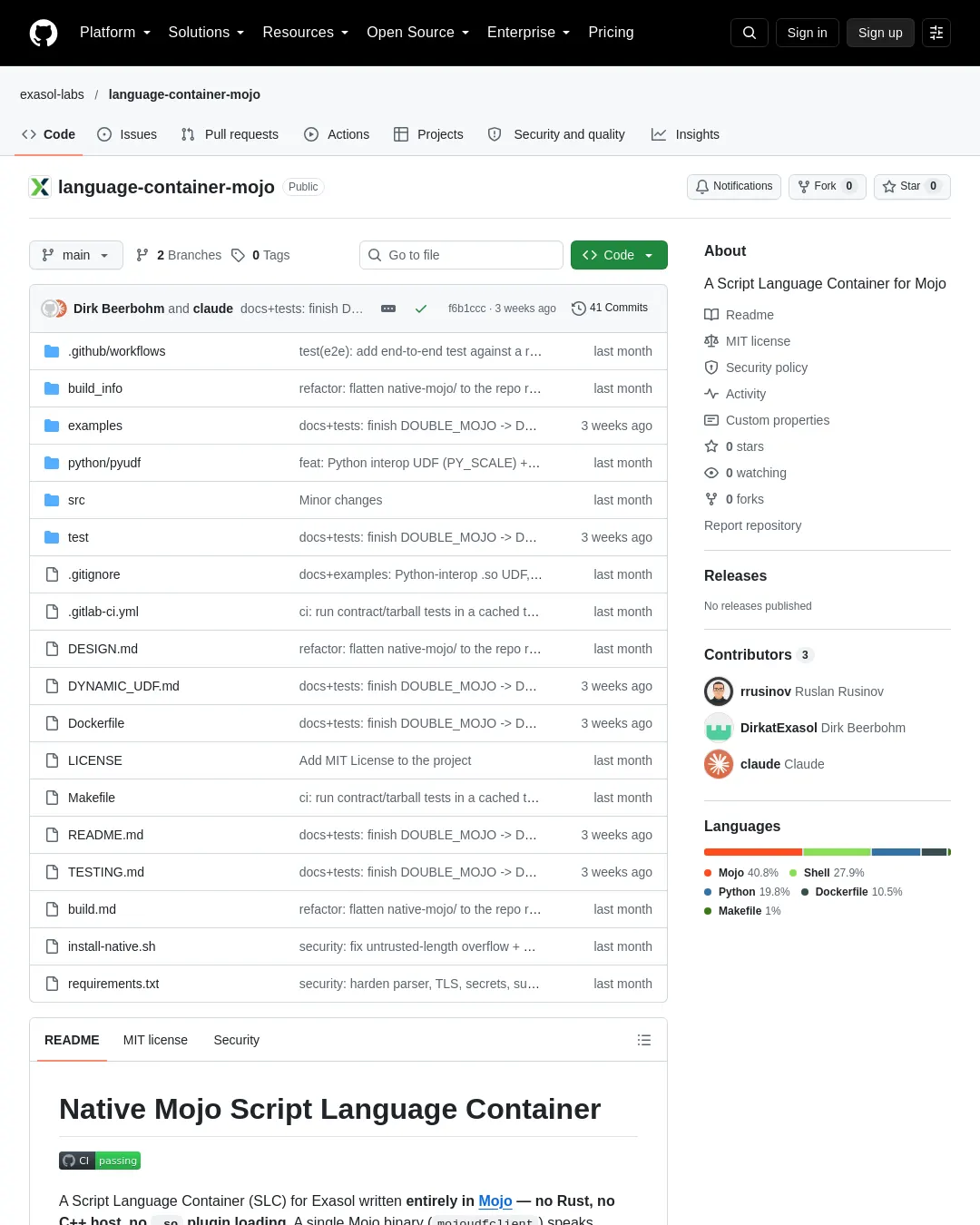Click the Sign in button

pos(808,33)
